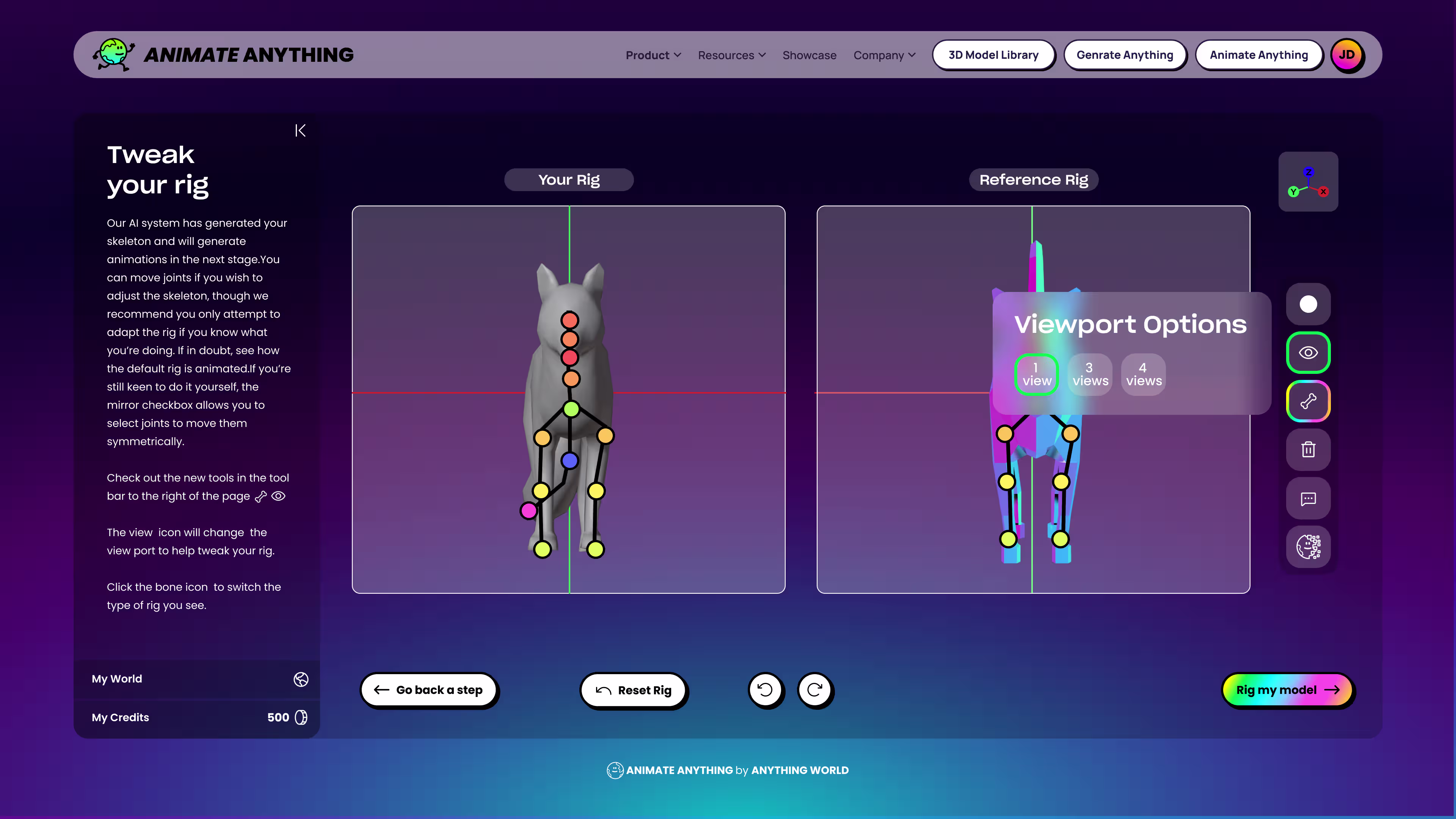Toggle the eye viewport options button
Image resolution: width=1456 pixels, height=819 pixels.
(x=1308, y=353)
